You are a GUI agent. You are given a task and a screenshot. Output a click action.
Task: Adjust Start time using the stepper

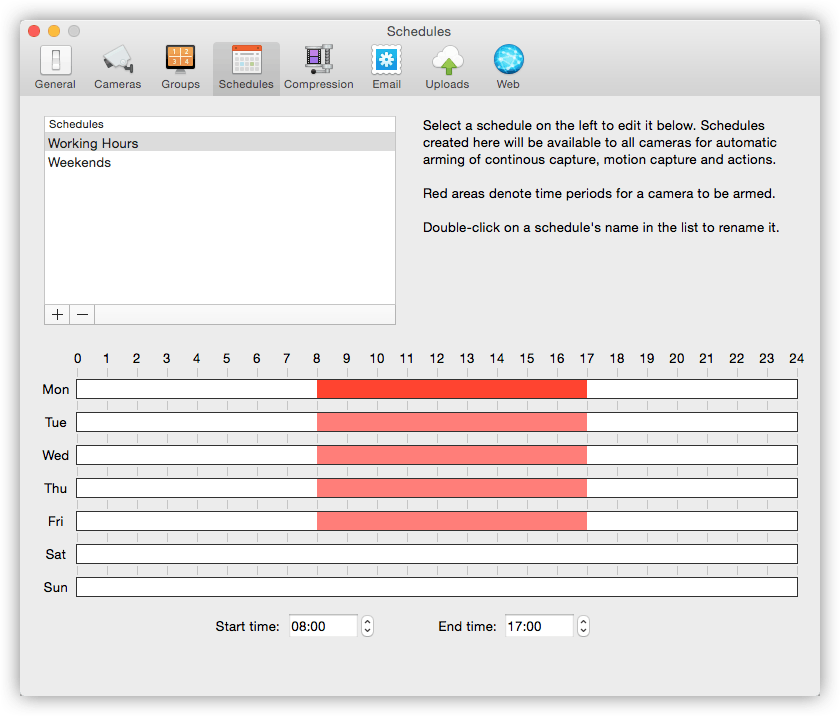pyautogui.click(x=367, y=626)
